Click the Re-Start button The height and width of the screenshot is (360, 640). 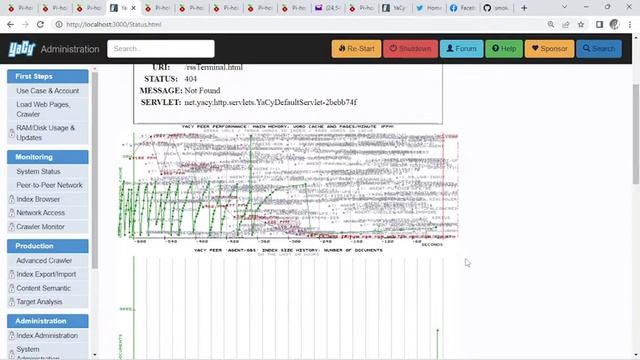pyautogui.click(x=356, y=49)
